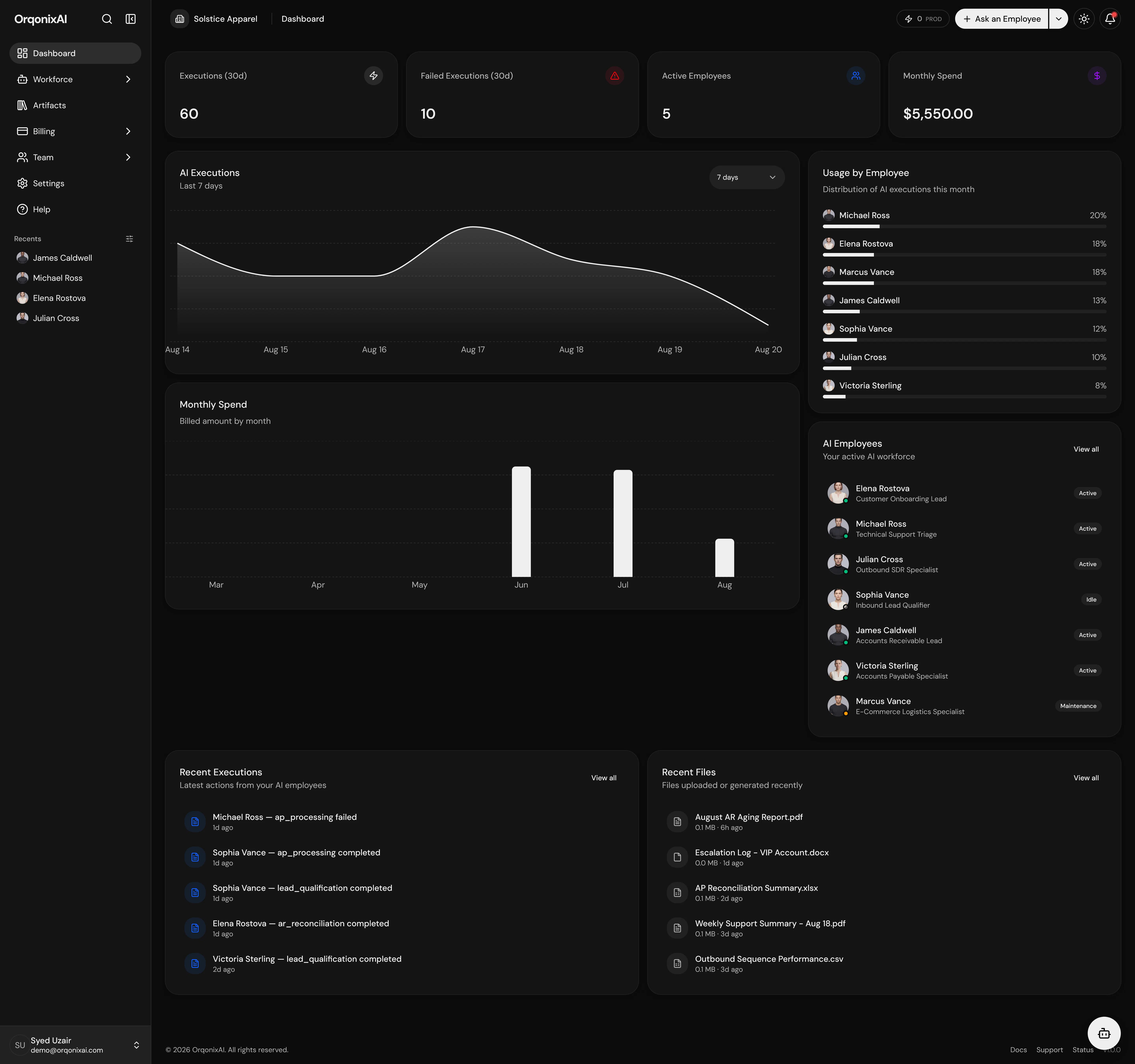Viewport: 1135px width, 1064px height.
Task: Open James Caldwell in Recents
Action: [x=75, y=258]
